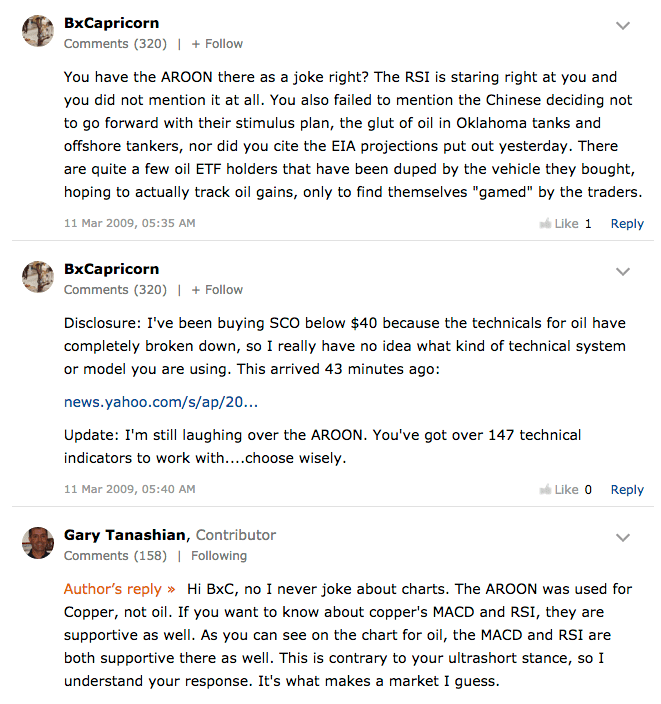Screen dimensions: 661x704
Task: Open Gary Tanashian's contributor name link
Action: point(125,535)
